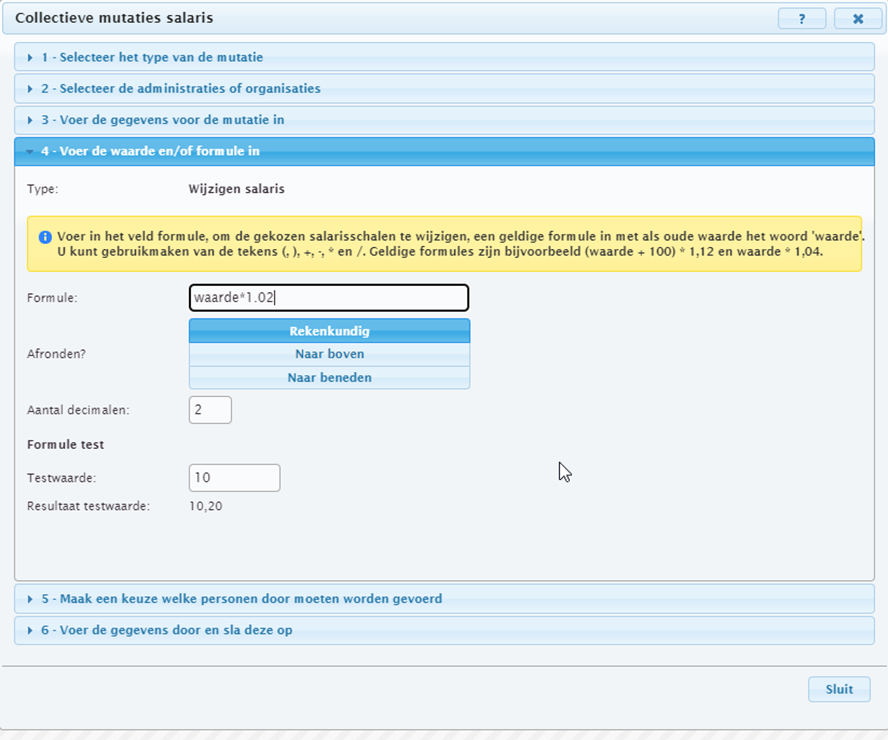888x740 pixels.
Task: Select Naar boven rounding option
Action: coord(330,354)
